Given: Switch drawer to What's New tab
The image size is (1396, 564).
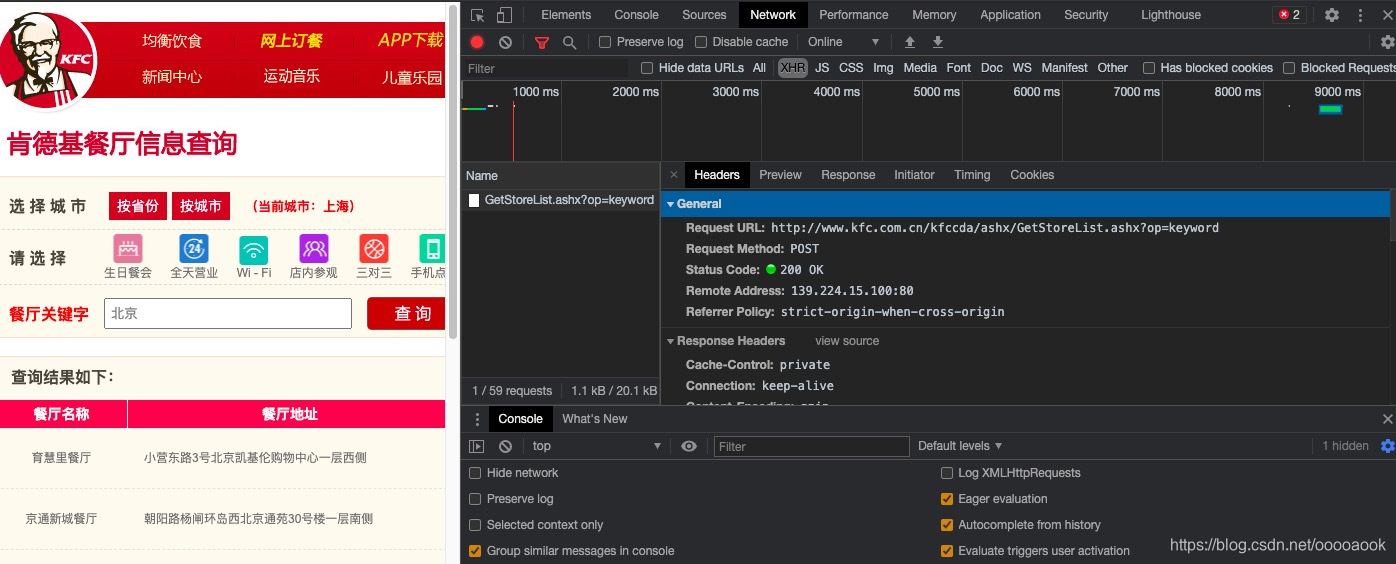Looking at the screenshot, I should [595, 419].
